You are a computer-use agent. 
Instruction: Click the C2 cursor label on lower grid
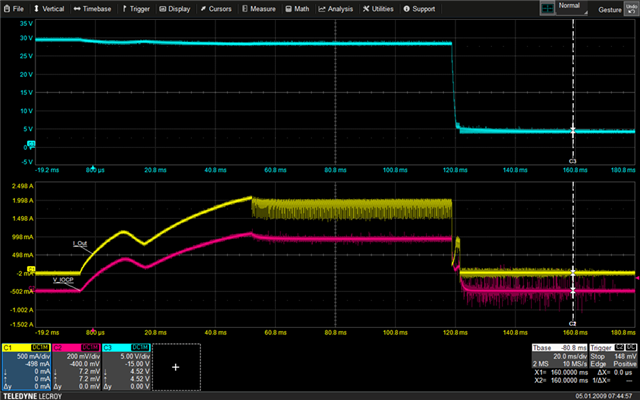(572, 324)
